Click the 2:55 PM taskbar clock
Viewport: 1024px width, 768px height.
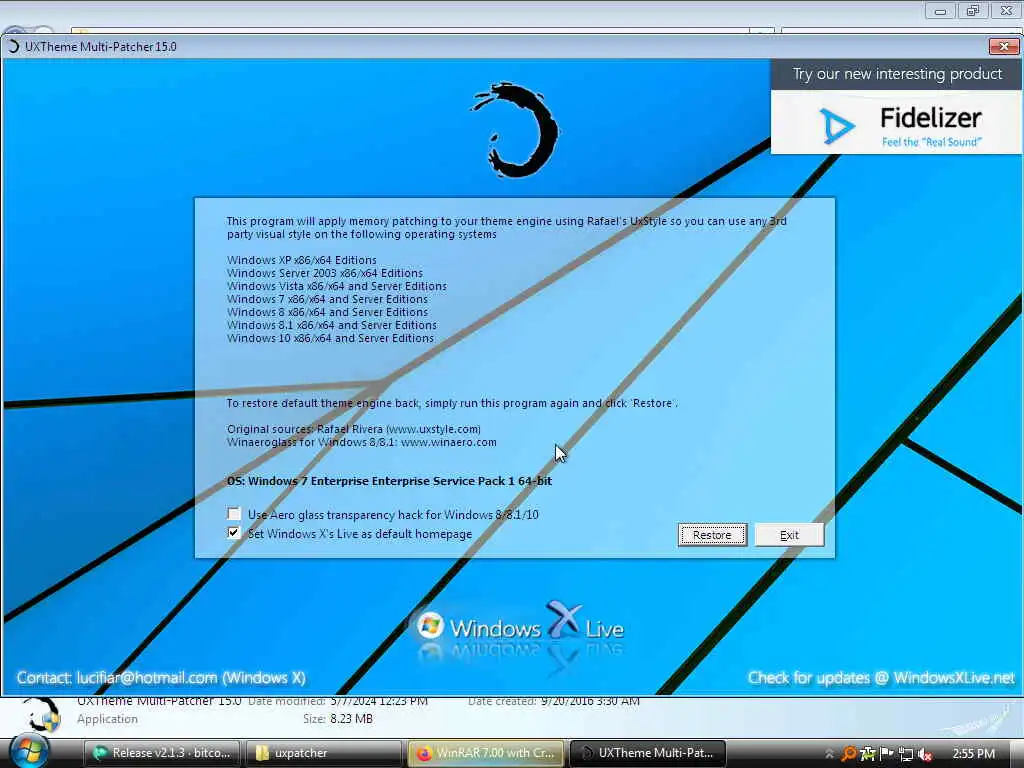tap(973, 754)
